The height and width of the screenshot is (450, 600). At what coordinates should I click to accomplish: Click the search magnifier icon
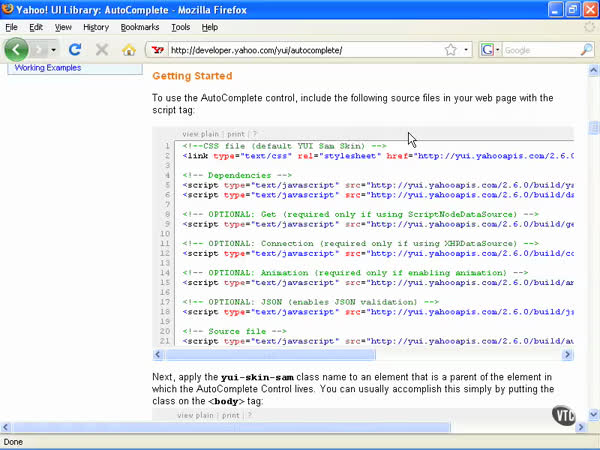586,49
